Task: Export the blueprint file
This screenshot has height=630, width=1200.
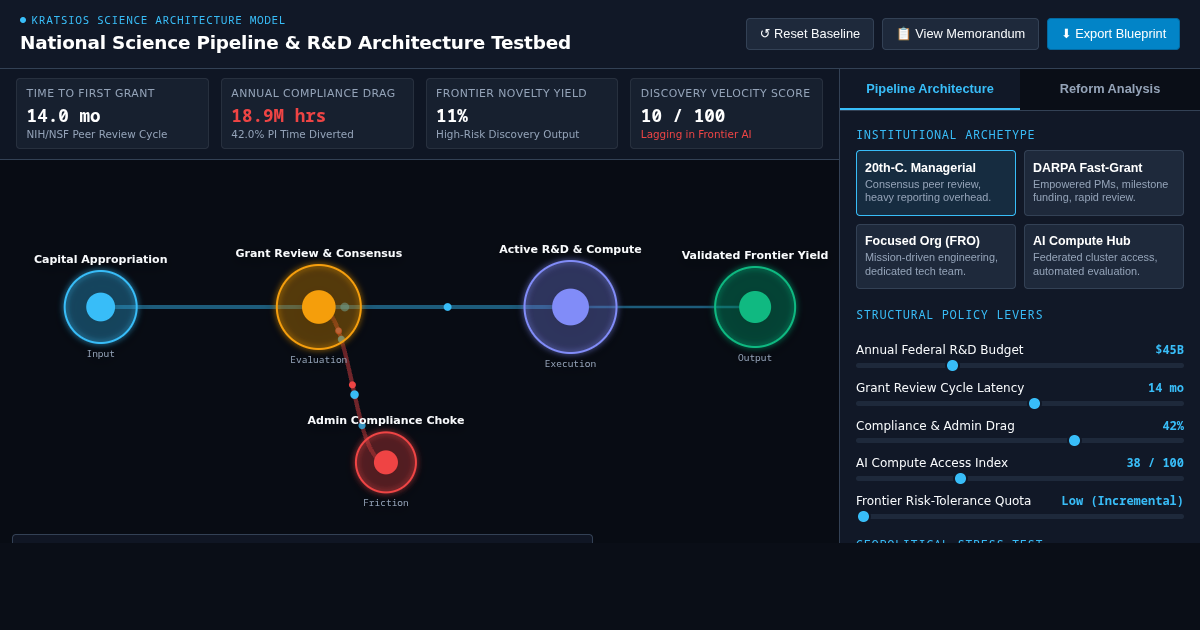Action: point(1113,34)
